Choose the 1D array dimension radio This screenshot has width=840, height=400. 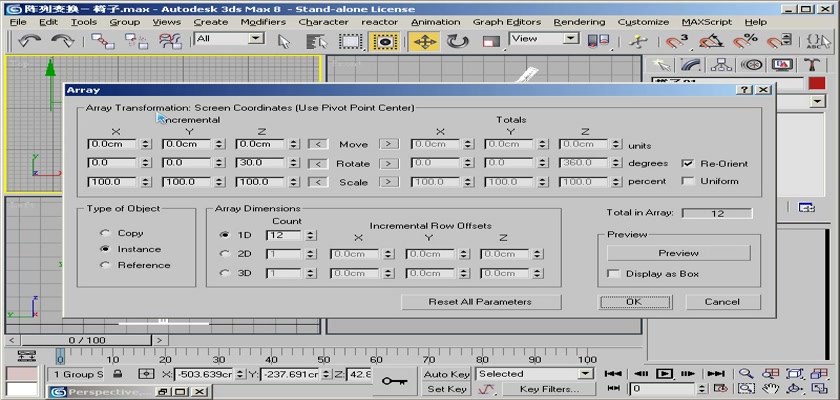coord(224,235)
